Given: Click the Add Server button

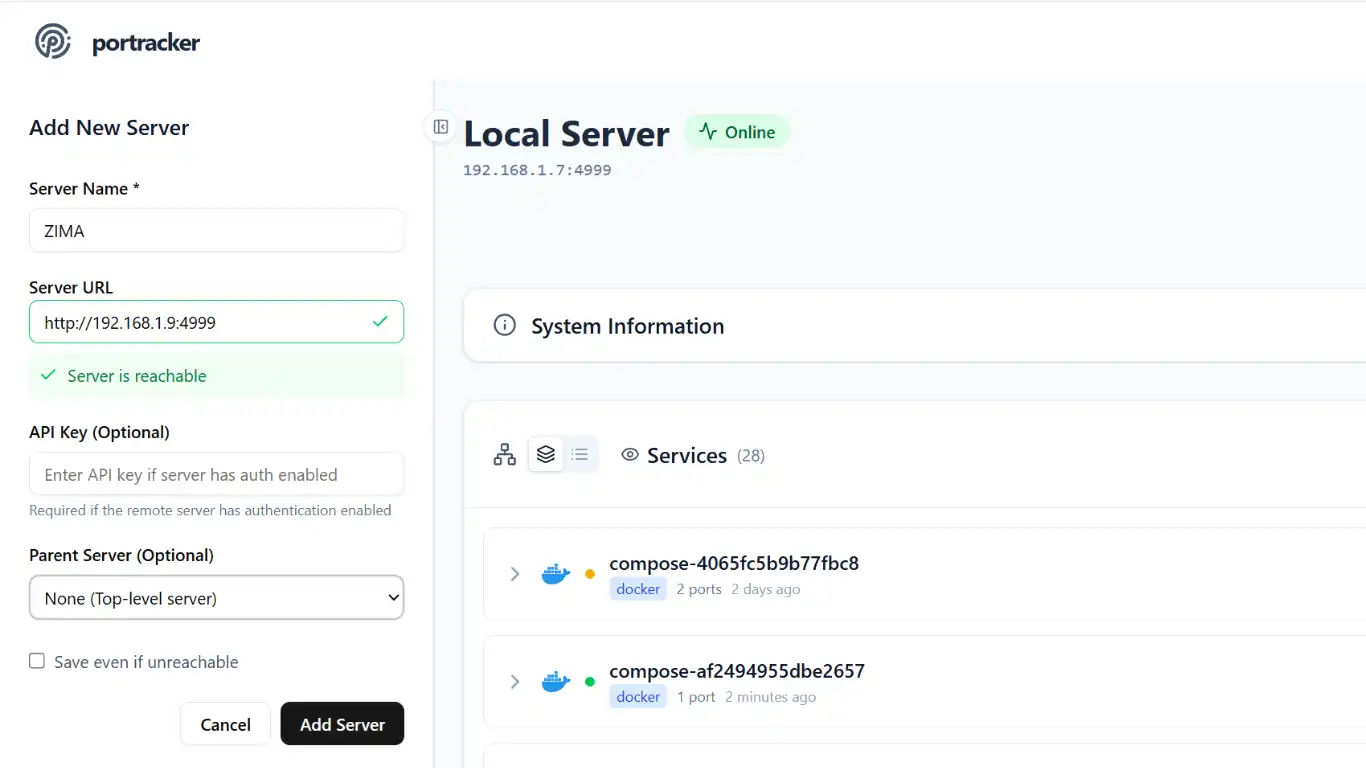Looking at the screenshot, I should point(342,724).
